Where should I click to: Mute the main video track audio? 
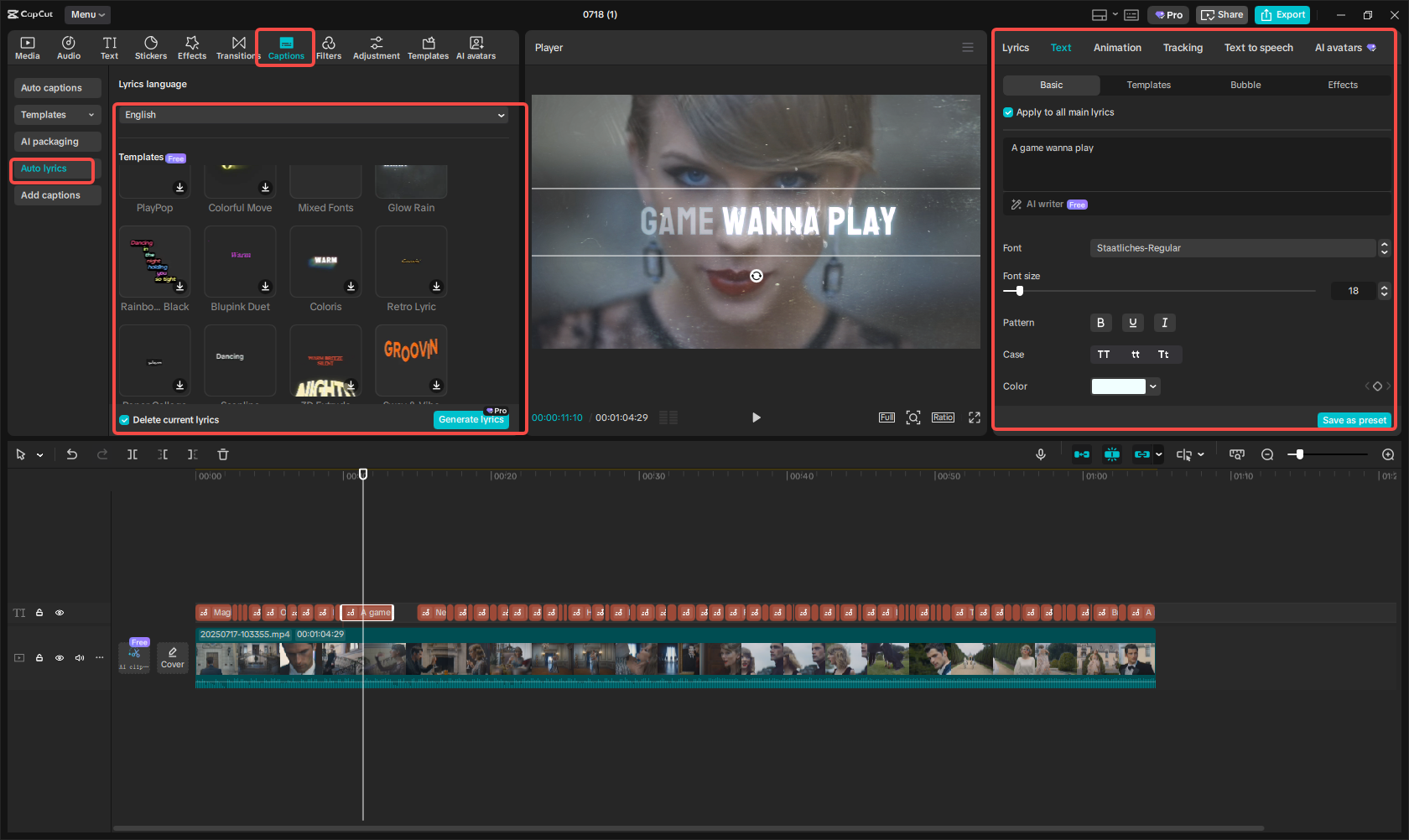pyautogui.click(x=80, y=658)
